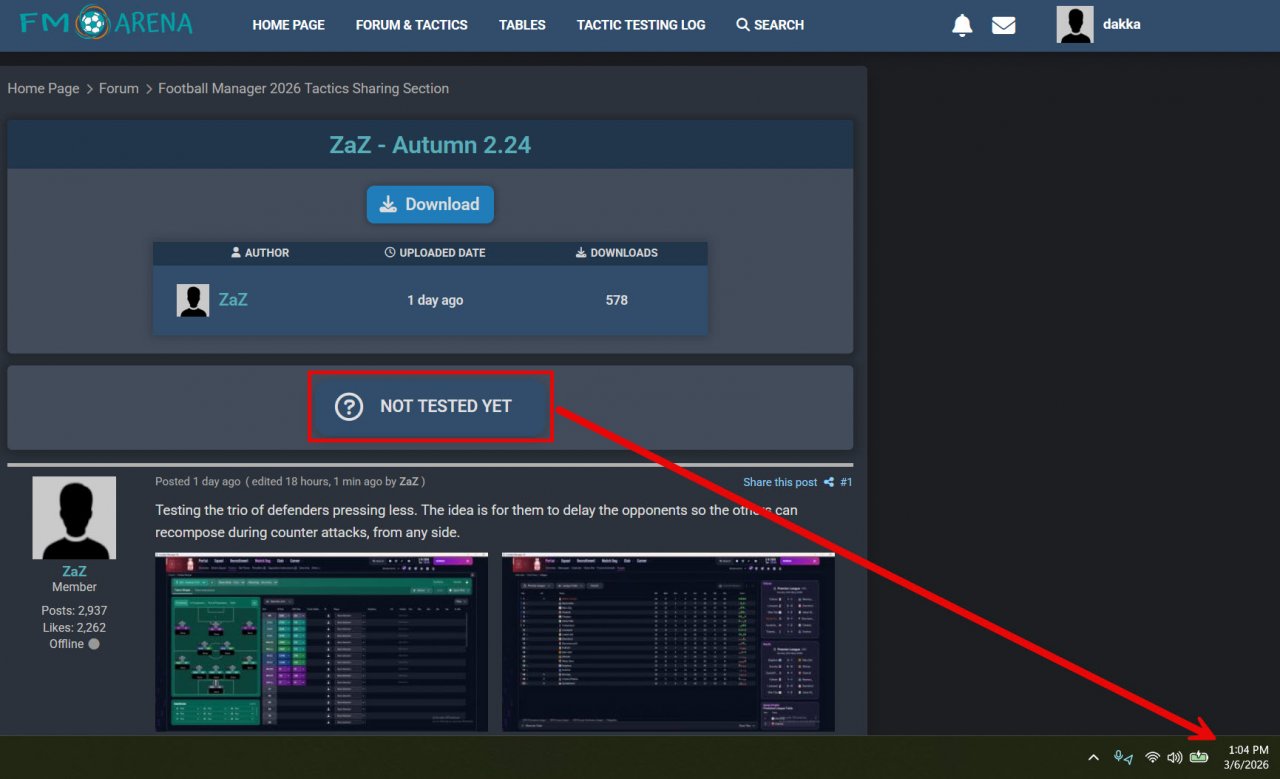Open the Football Manager 2026 Tactics Sharing Section breadcrumb
This screenshot has height=779, width=1280.
coord(304,88)
